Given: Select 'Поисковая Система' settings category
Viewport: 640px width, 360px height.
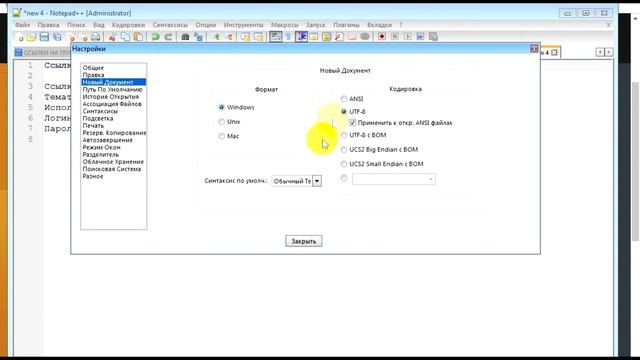Looking at the screenshot, I should tap(112, 169).
